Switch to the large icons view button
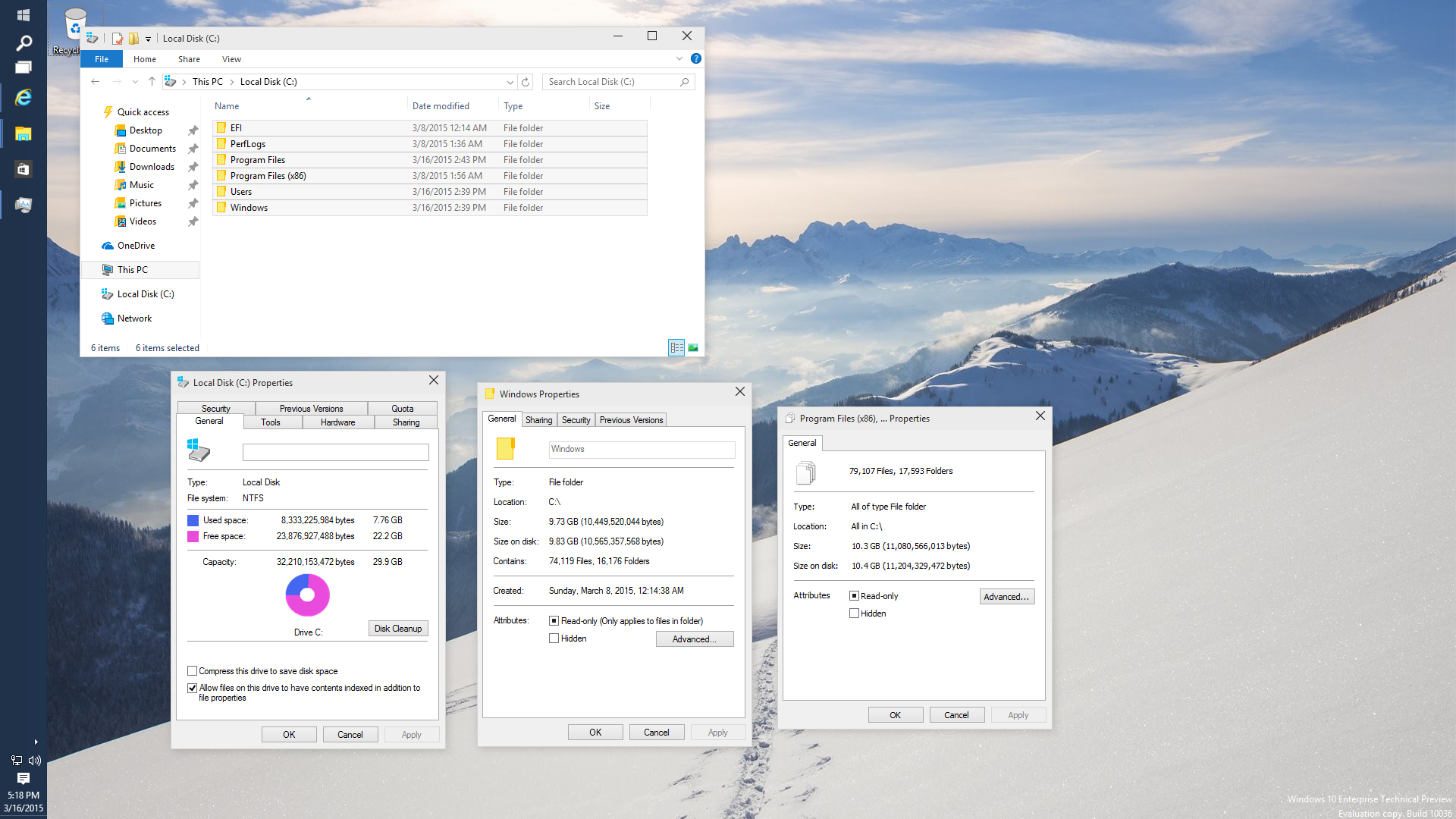The width and height of the screenshot is (1456, 819). 693,348
